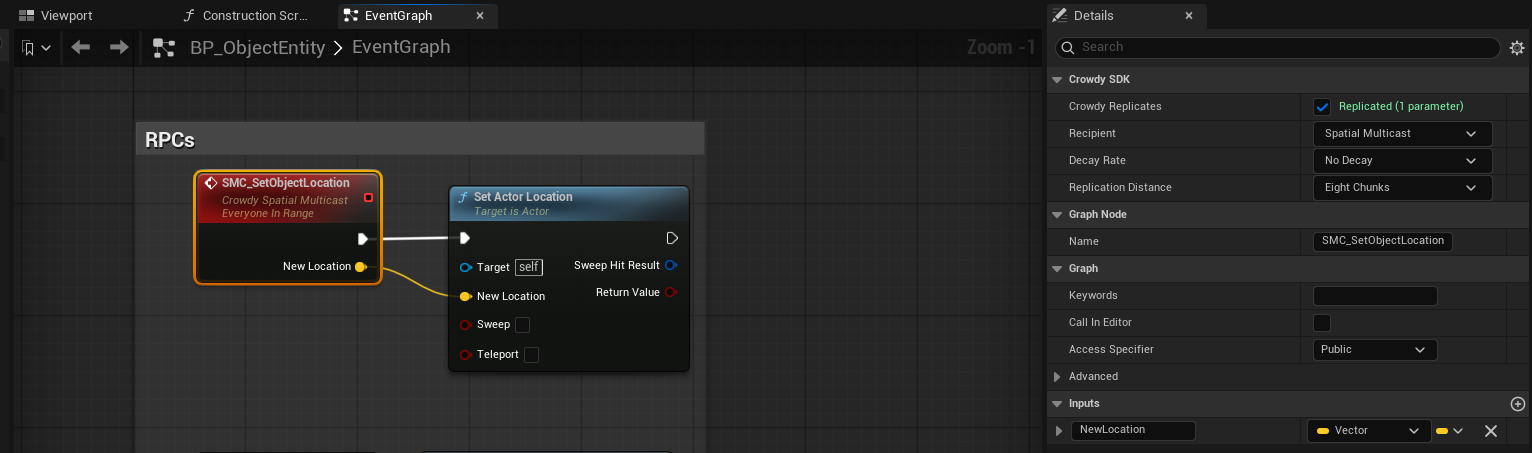Click the SMC_SetObjectLocation exec output pin
This screenshot has height=453, width=1532.
click(x=363, y=238)
